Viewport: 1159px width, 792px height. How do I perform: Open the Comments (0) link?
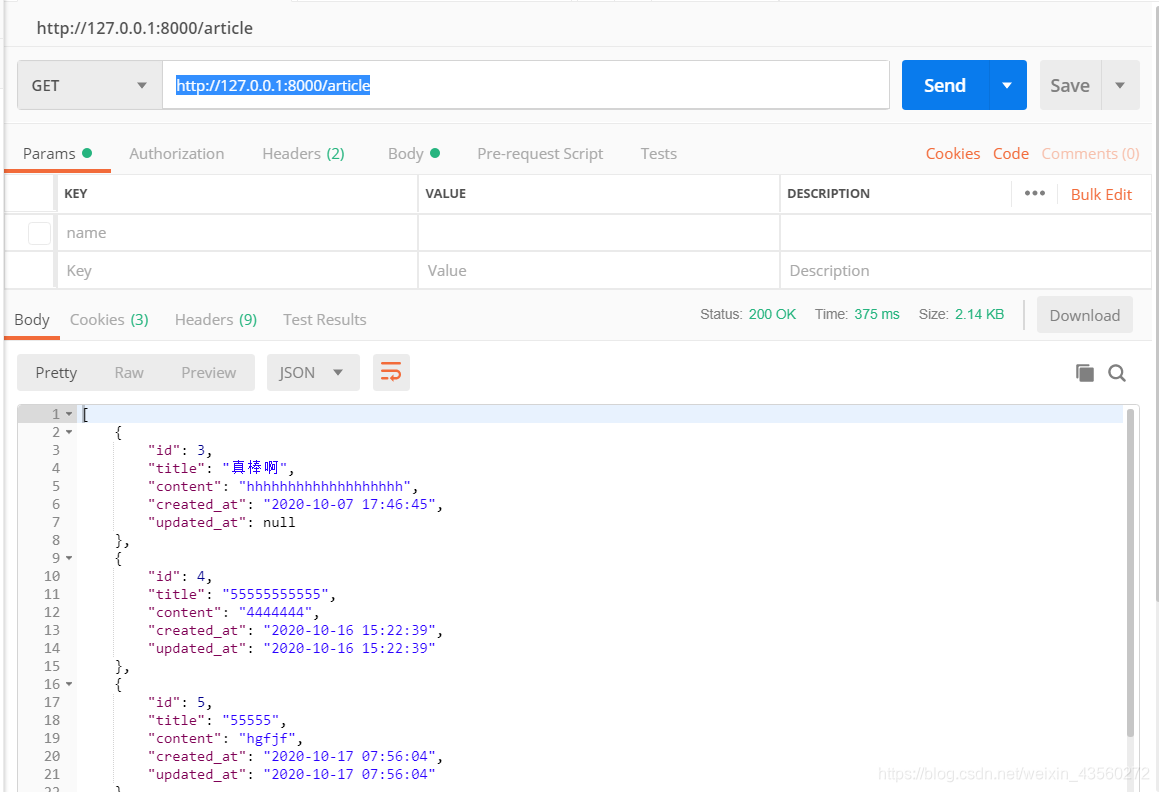(1090, 154)
